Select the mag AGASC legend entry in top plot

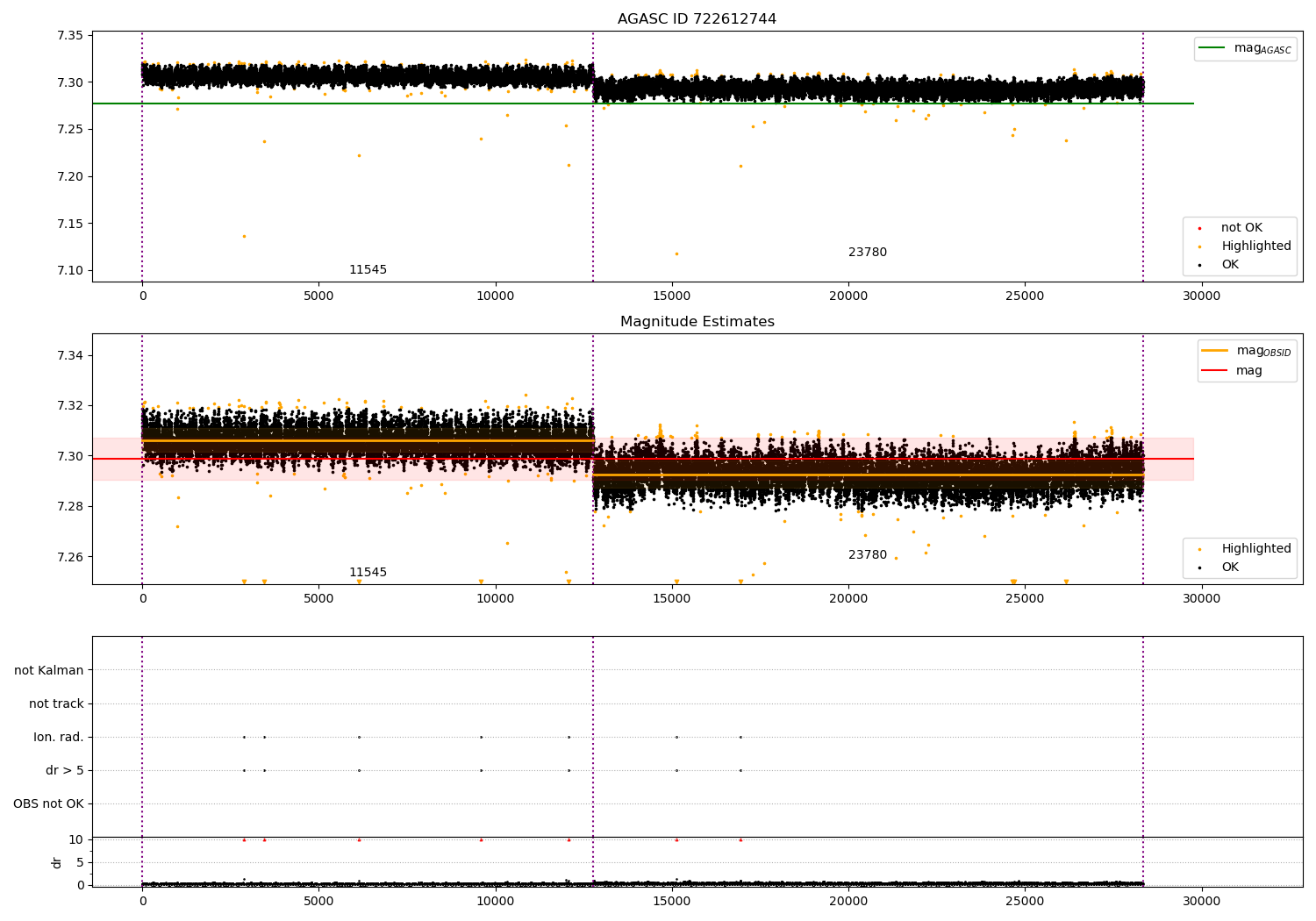pos(1245,49)
